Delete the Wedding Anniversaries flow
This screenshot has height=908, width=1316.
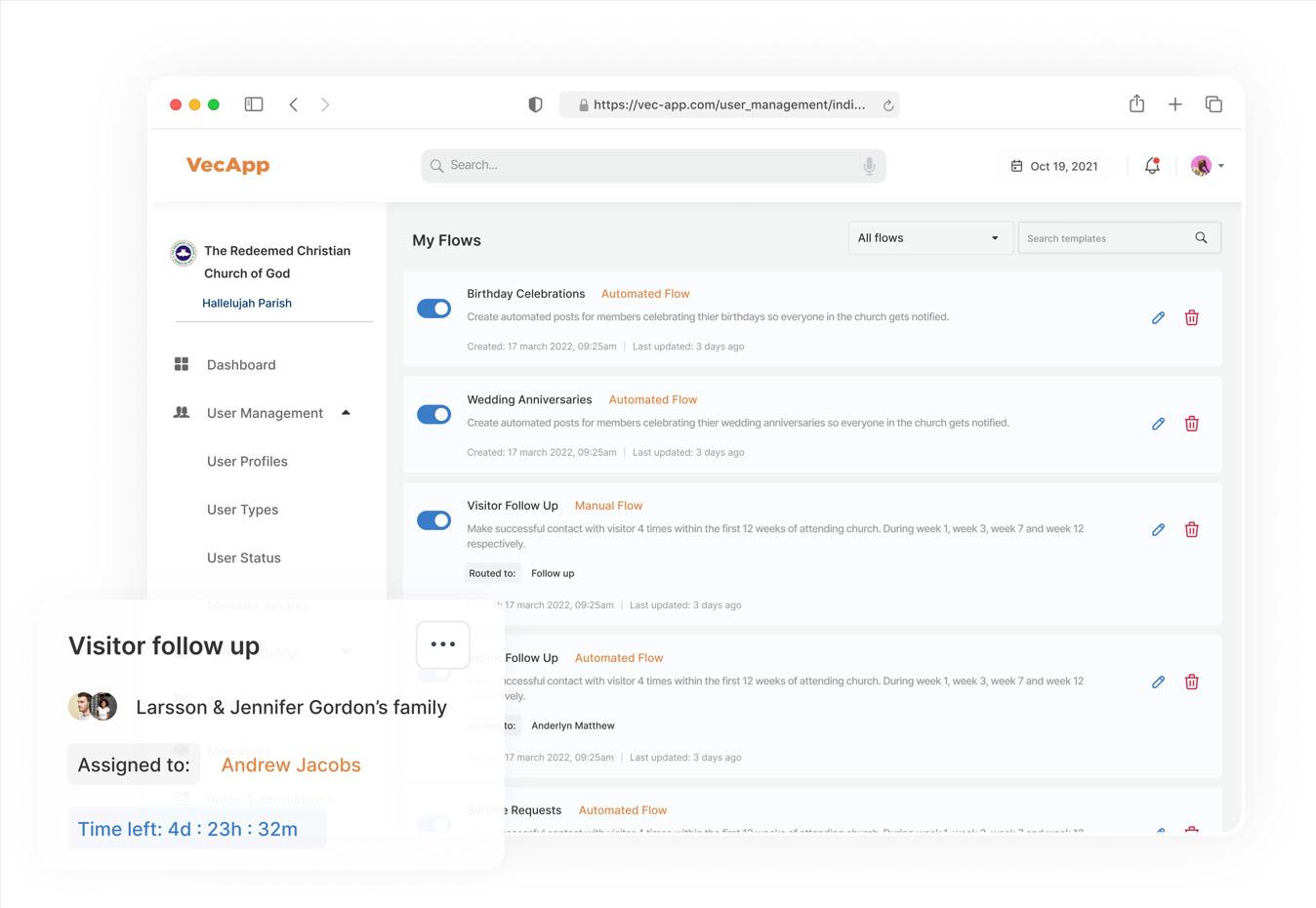point(1191,424)
